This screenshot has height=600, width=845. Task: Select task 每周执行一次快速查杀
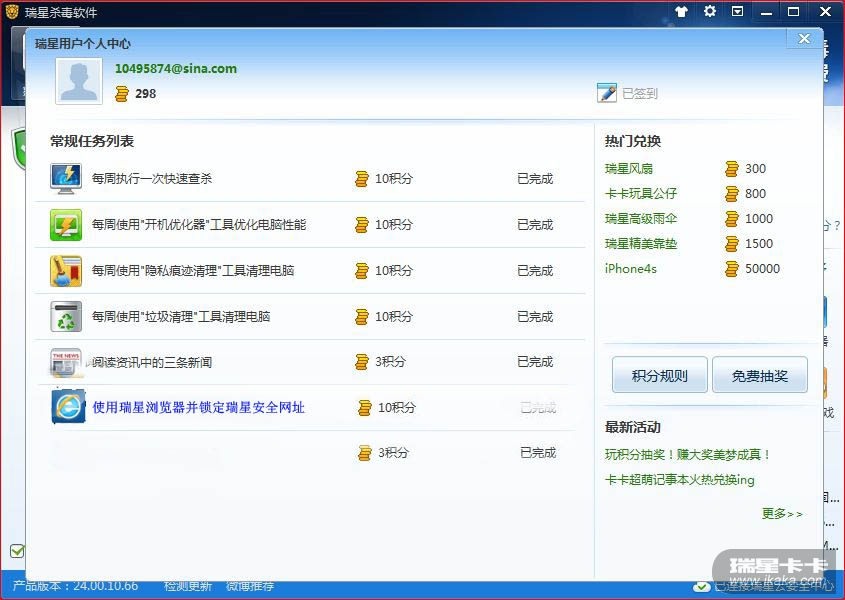(x=151, y=178)
